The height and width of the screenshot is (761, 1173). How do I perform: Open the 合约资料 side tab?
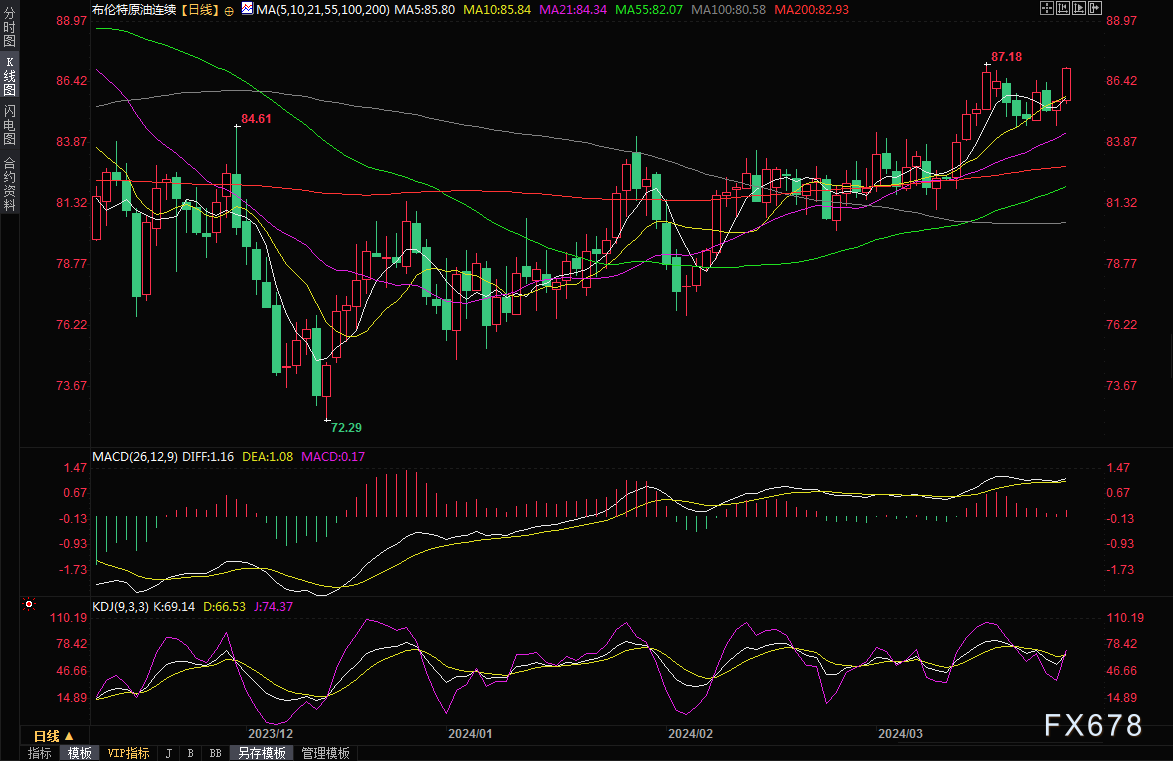(x=9, y=184)
